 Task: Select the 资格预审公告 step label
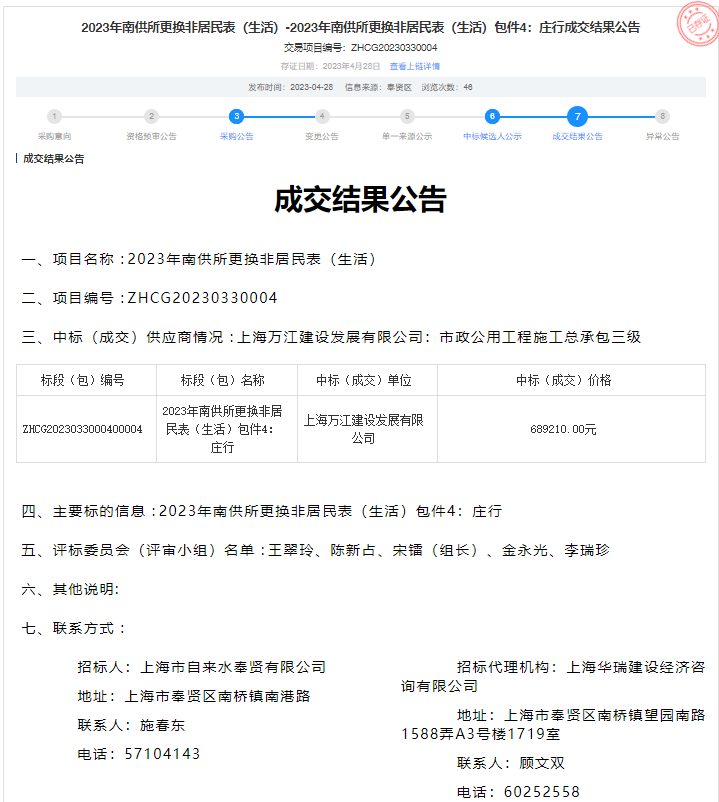point(151,136)
